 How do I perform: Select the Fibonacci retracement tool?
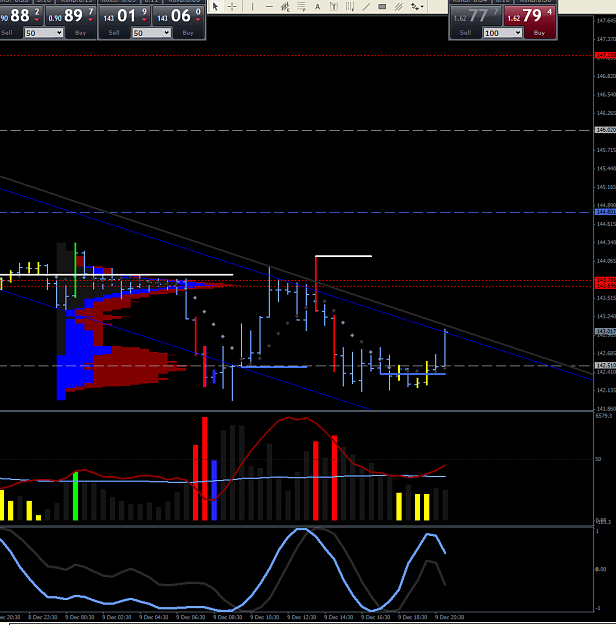click(301, 6)
